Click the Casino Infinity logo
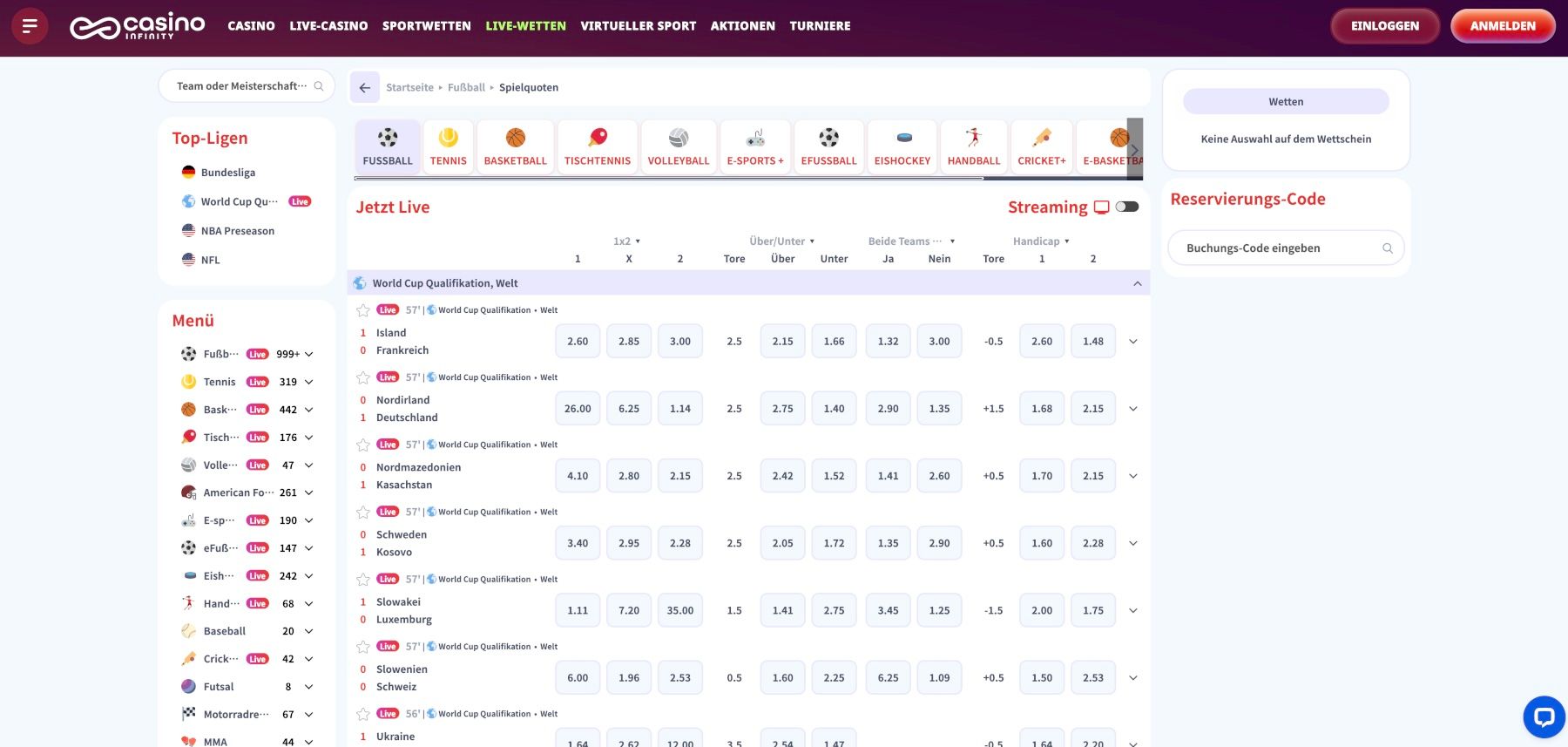 (x=137, y=26)
